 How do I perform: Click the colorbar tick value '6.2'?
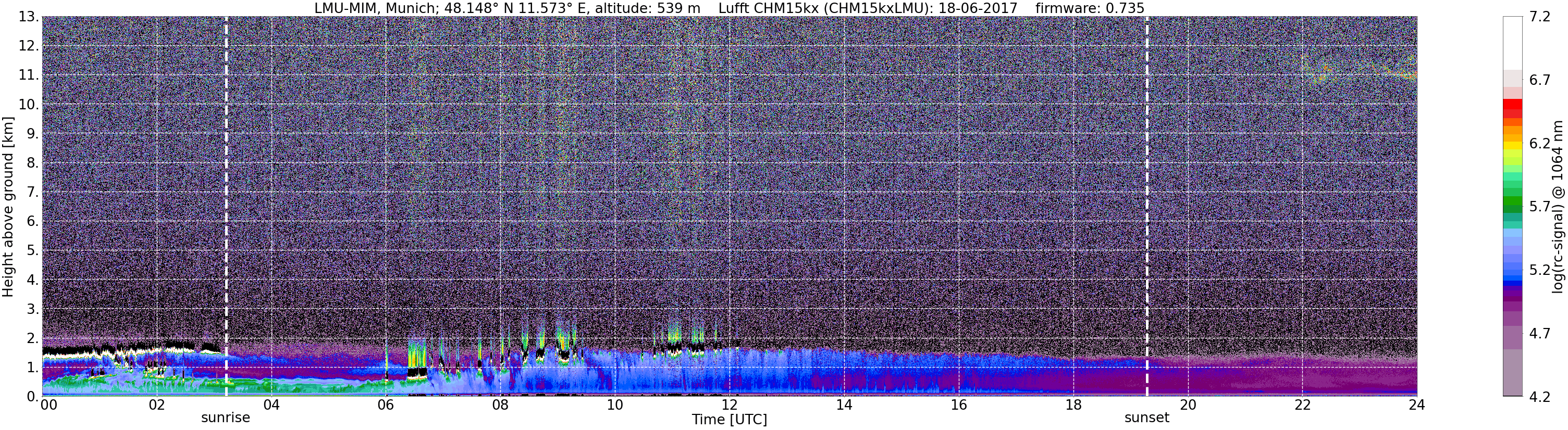pos(1539,144)
